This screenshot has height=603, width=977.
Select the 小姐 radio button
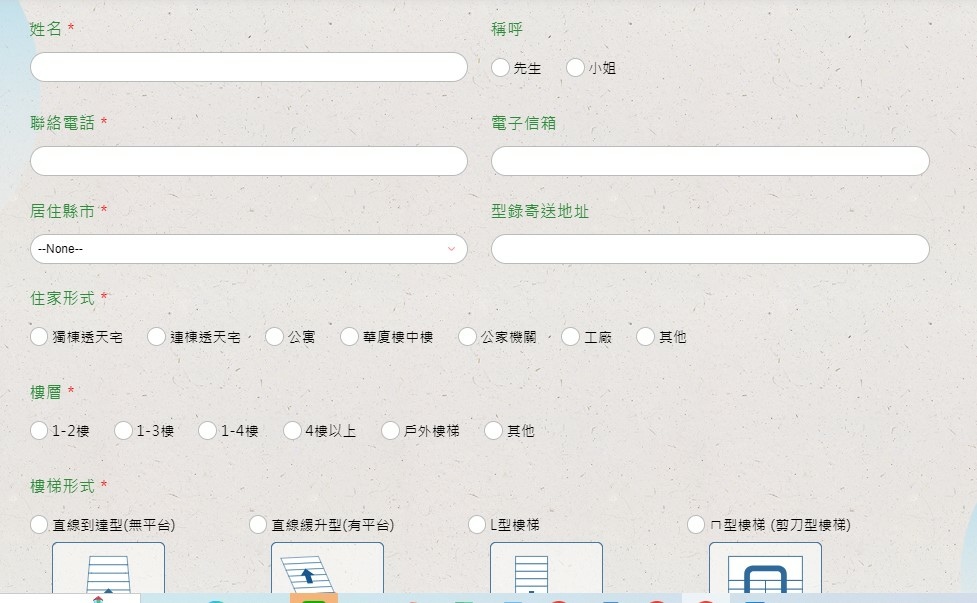[575, 67]
